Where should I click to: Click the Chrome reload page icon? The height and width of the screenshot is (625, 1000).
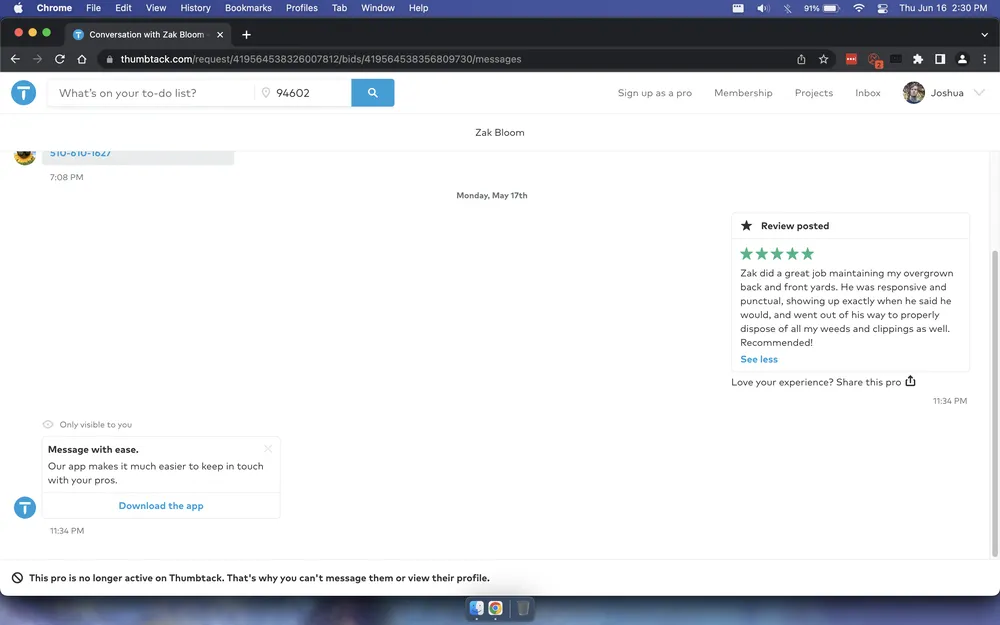tap(60, 59)
